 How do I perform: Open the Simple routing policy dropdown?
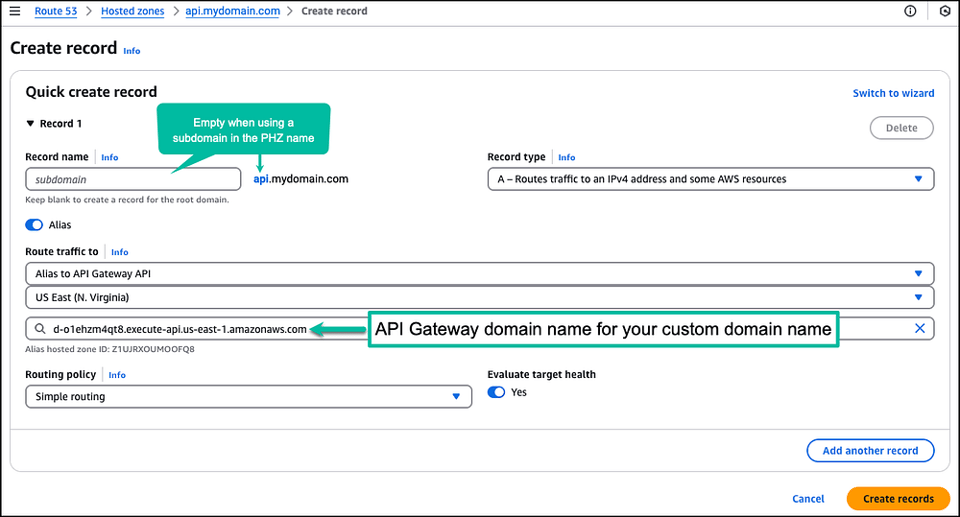pos(249,396)
